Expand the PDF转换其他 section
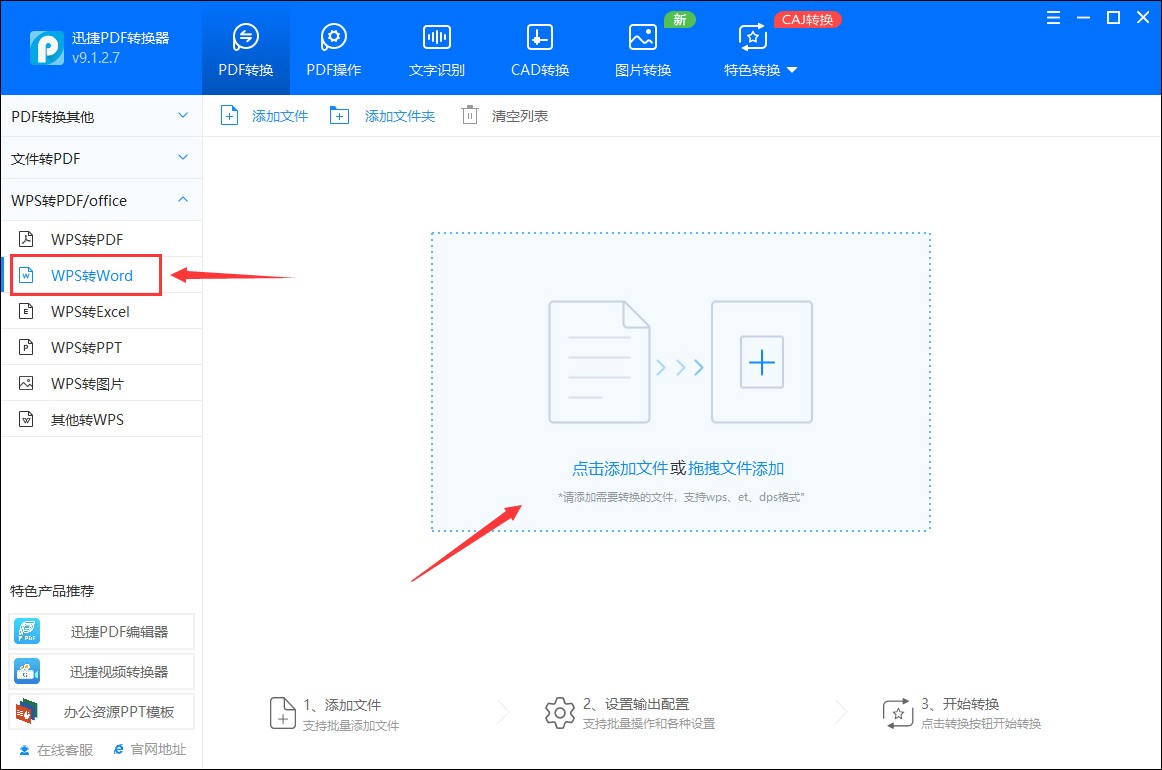The width and height of the screenshot is (1162, 770). click(x=102, y=116)
